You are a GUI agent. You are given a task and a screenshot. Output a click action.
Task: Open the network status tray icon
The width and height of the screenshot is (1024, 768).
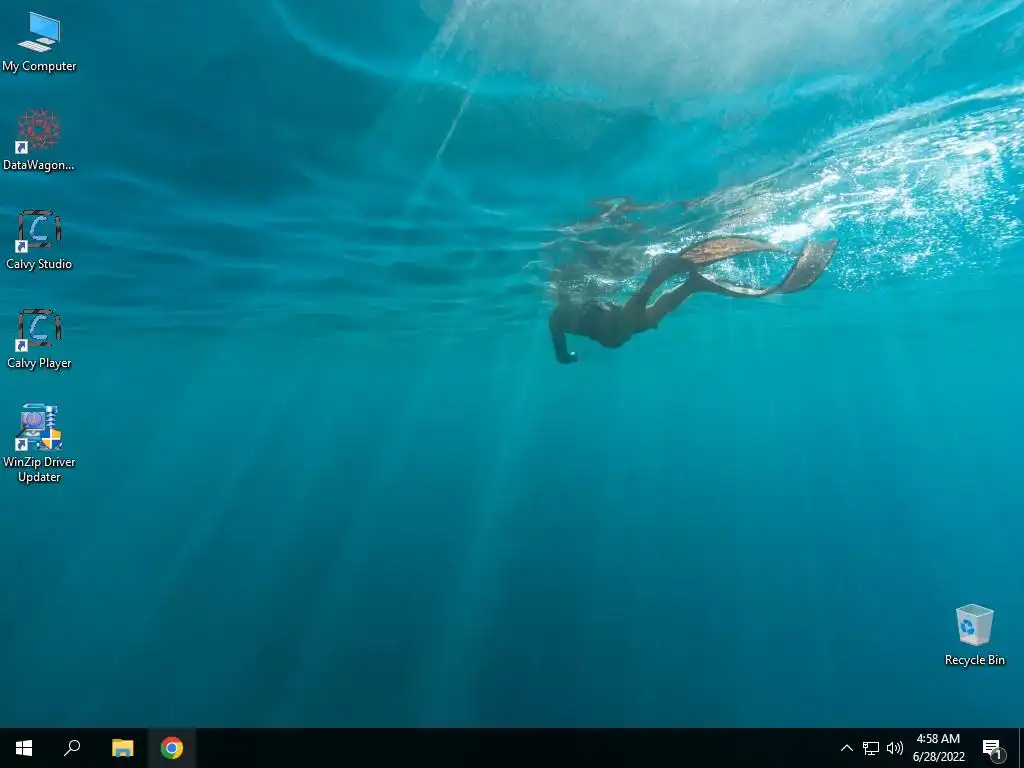(871, 748)
